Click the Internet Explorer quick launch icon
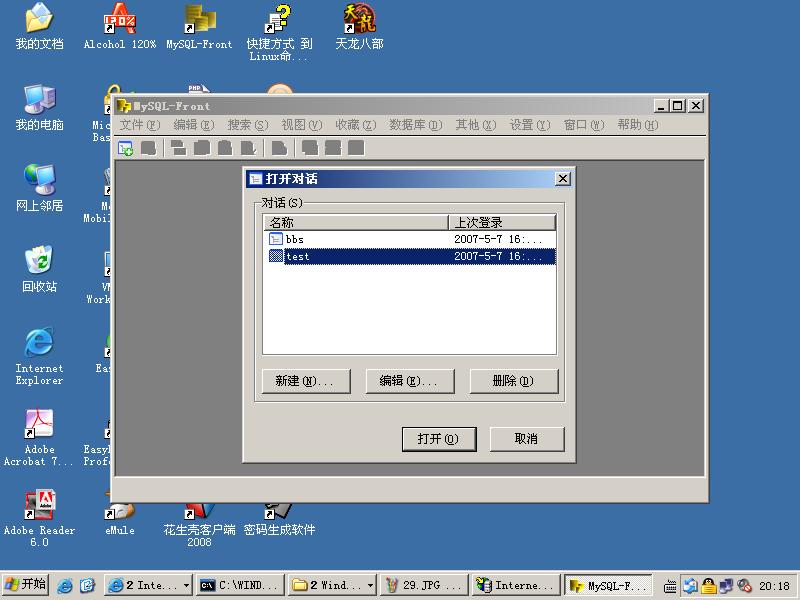This screenshot has width=800, height=600. click(65, 585)
